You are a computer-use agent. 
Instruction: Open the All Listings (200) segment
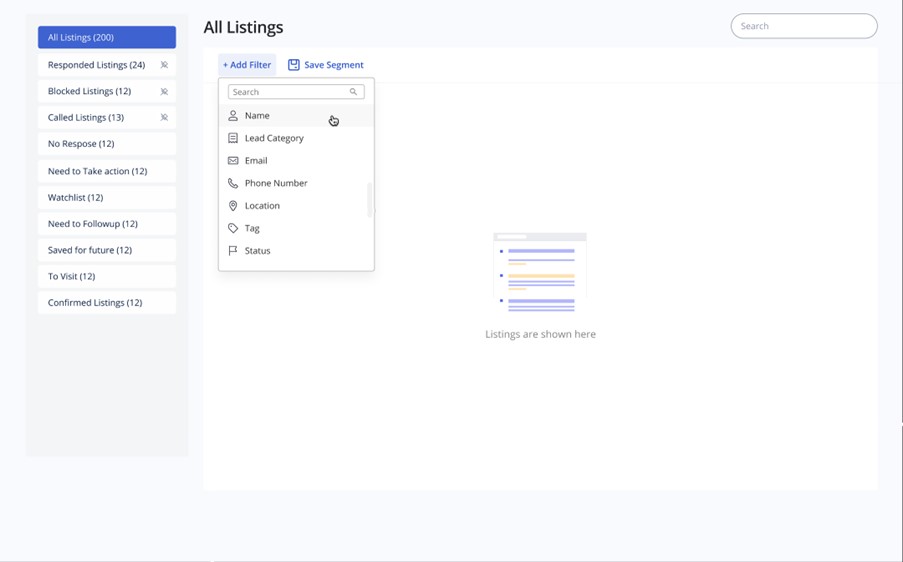click(x=107, y=37)
